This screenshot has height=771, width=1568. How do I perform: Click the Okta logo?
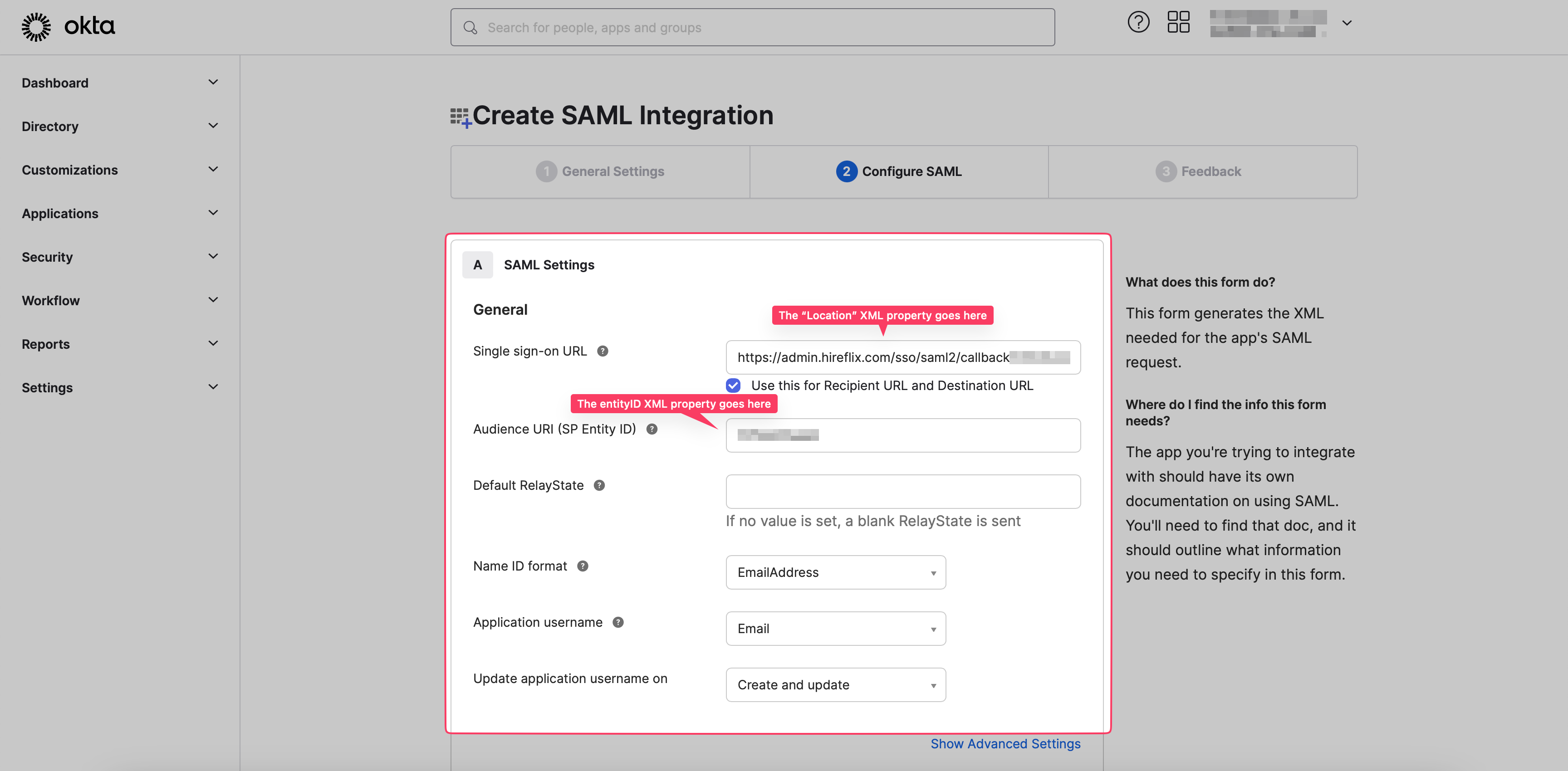(x=68, y=27)
